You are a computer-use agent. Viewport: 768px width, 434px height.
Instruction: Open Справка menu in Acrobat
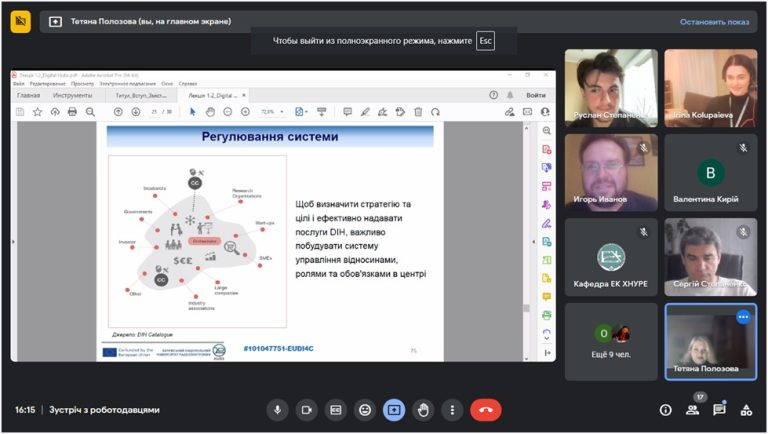pyautogui.click(x=188, y=84)
